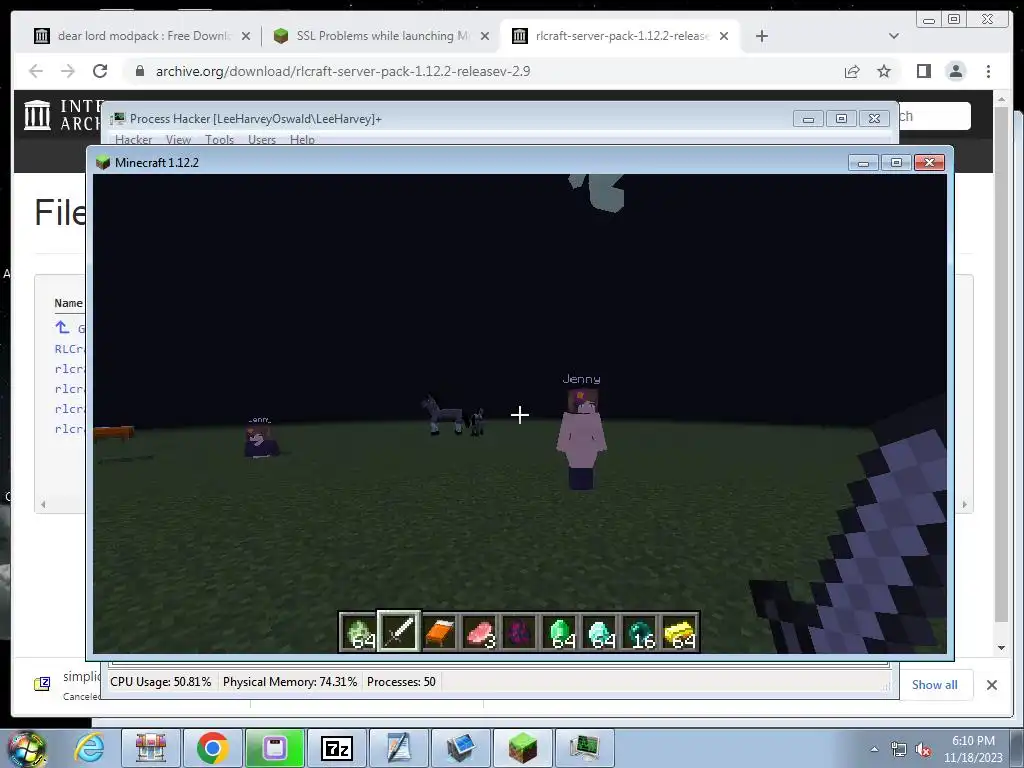1024x768 pixels.
Task: Select the ender pearl hotbar slot
Action: tap(639, 632)
